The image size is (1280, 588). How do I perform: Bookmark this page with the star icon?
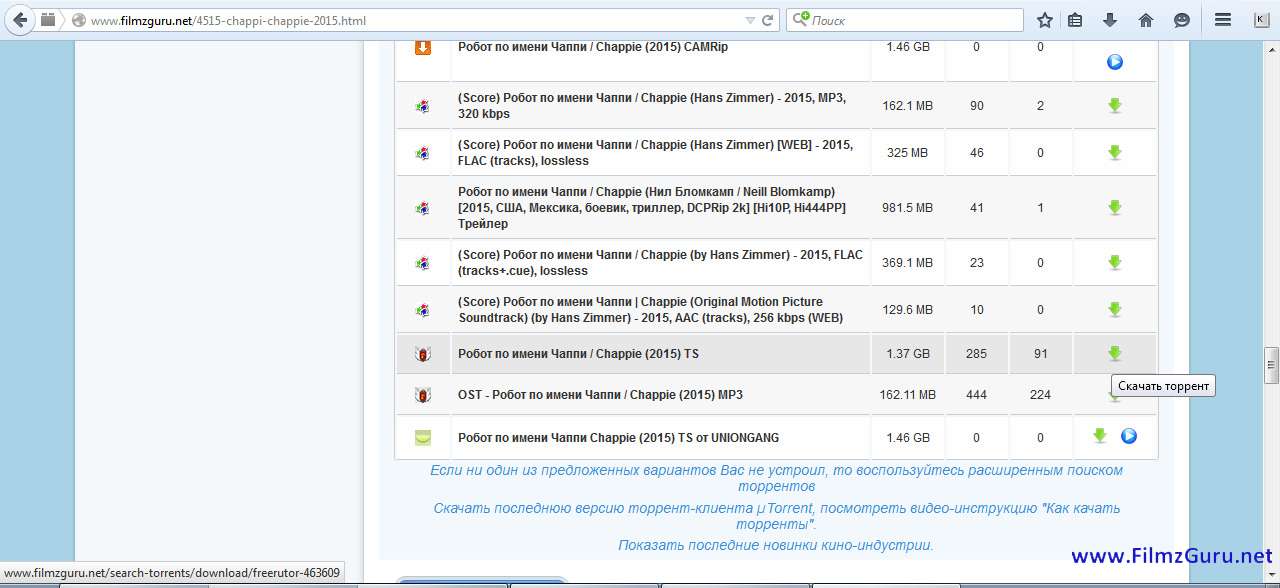(1045, 20)
